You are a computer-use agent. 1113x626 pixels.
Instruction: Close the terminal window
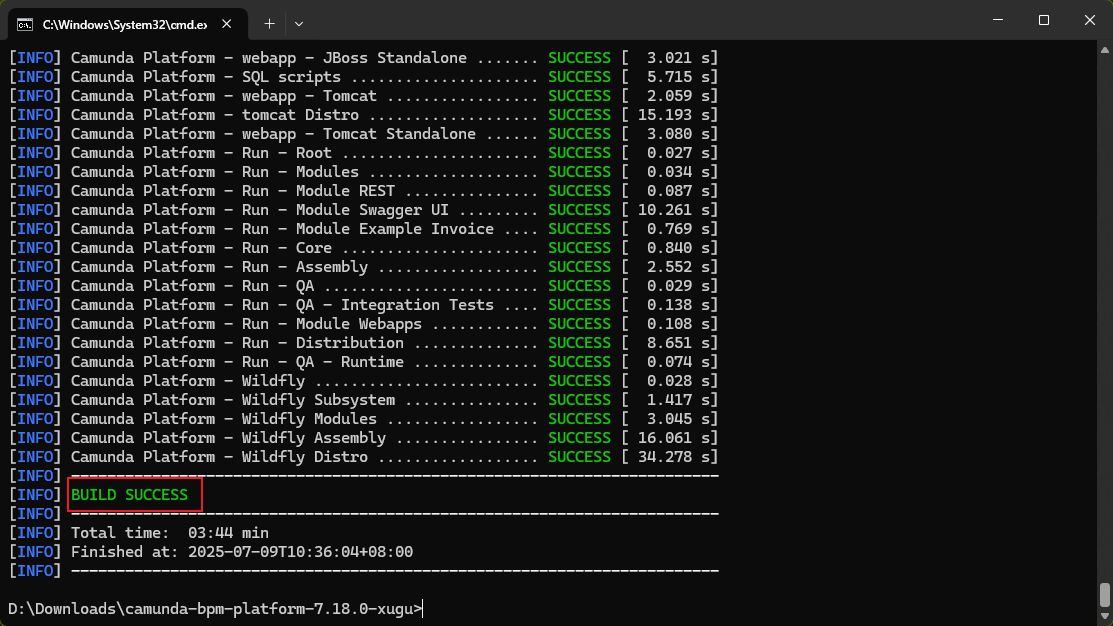pos(1089,20)
